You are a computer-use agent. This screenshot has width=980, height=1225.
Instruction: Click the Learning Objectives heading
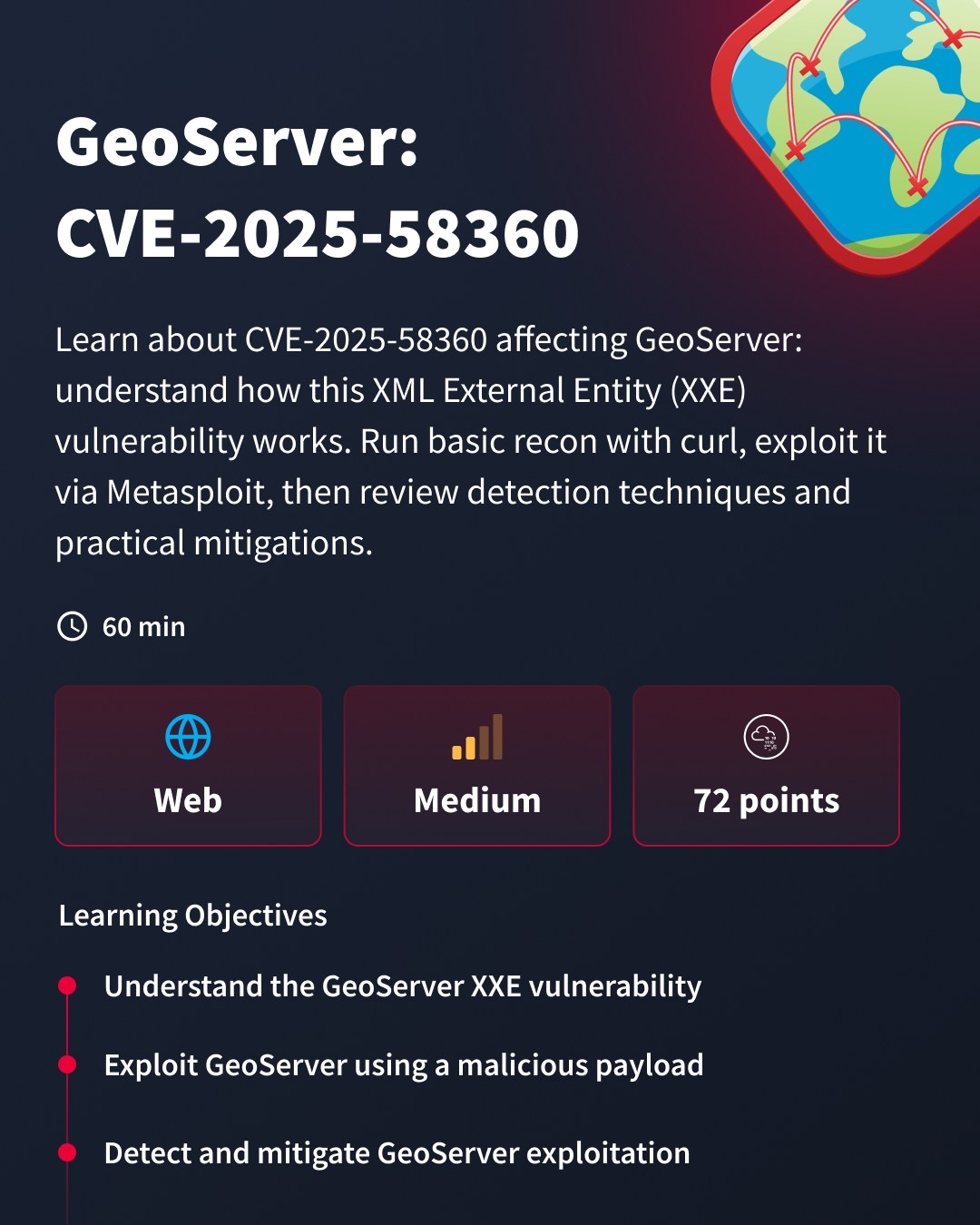click(x=192, y=916)
